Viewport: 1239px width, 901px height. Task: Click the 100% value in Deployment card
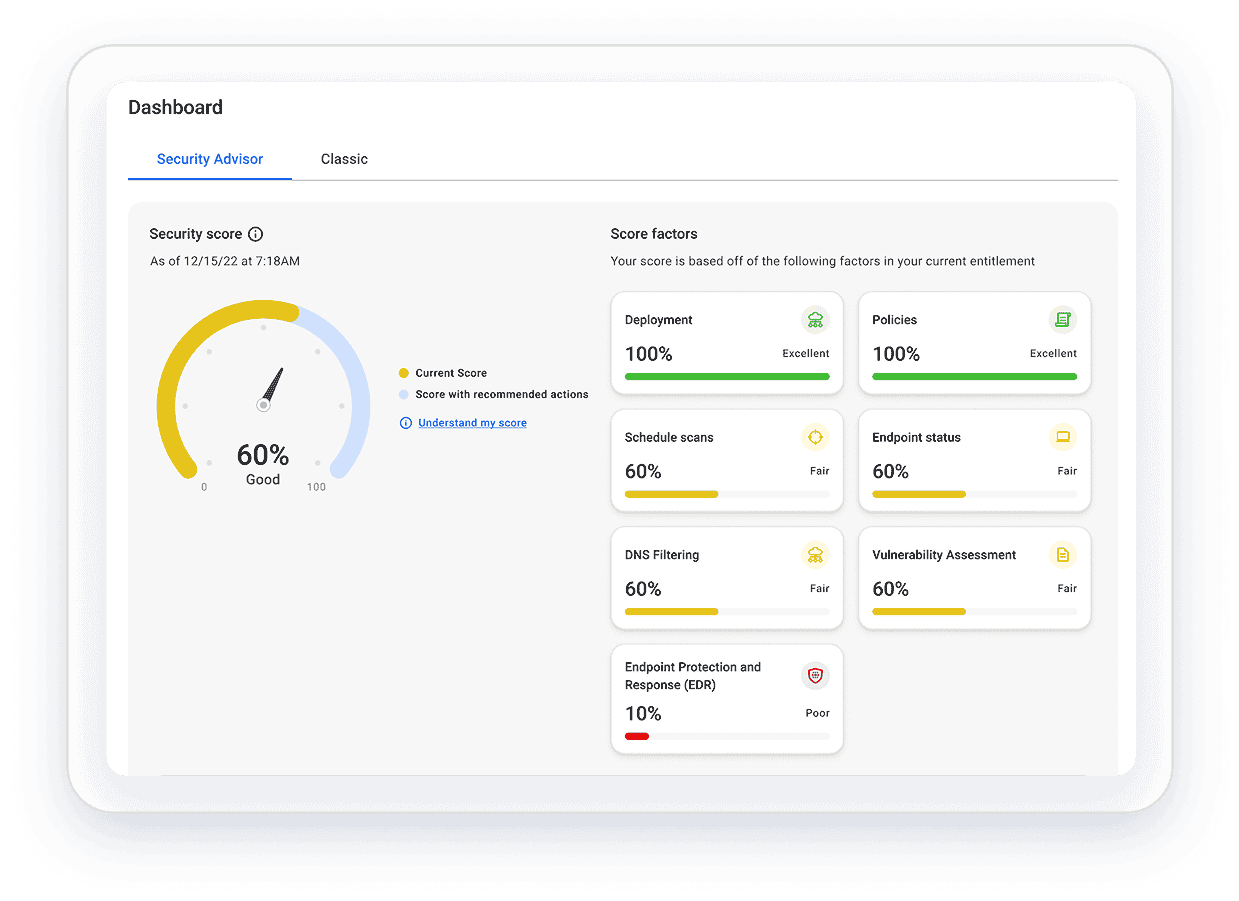pos(648,354)
